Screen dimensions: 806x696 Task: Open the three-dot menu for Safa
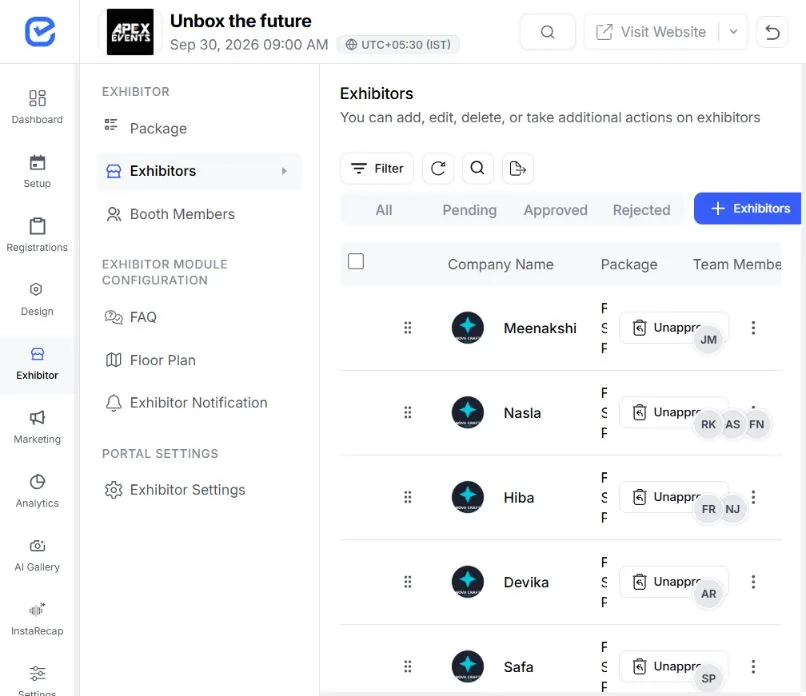point(753,667)
